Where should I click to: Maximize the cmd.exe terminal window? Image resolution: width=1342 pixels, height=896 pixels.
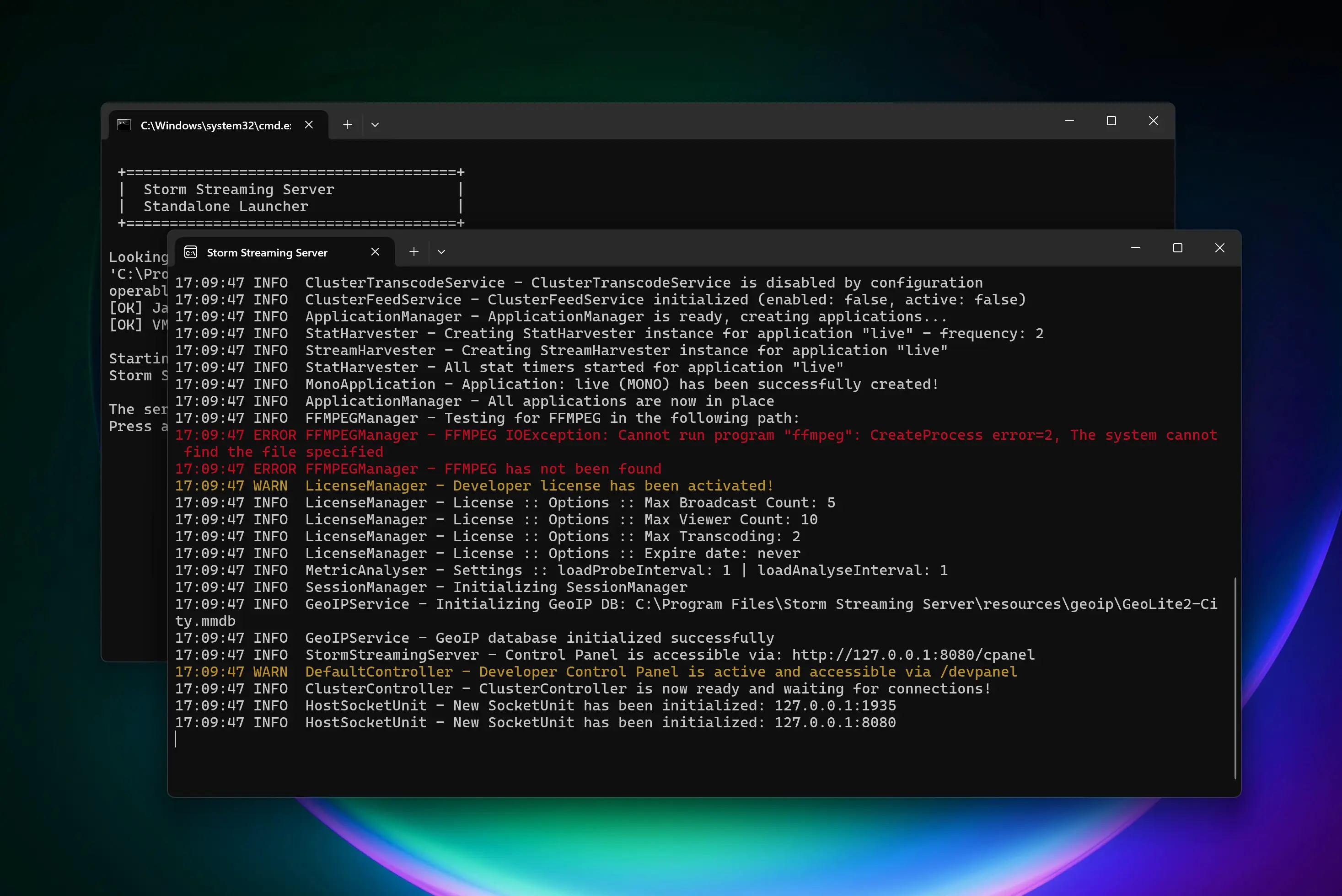1111,121
